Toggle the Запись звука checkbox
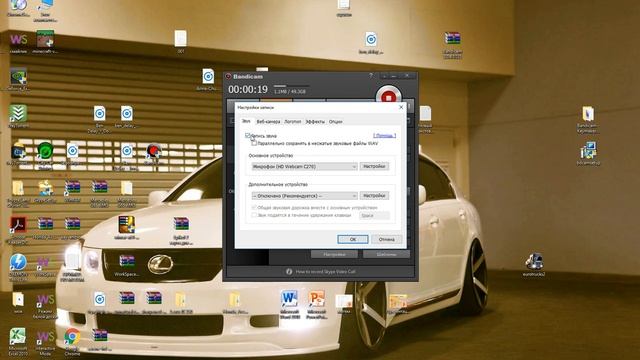This screenshot has height=360, width=640. pyautogui.click(x=248, y=136)
